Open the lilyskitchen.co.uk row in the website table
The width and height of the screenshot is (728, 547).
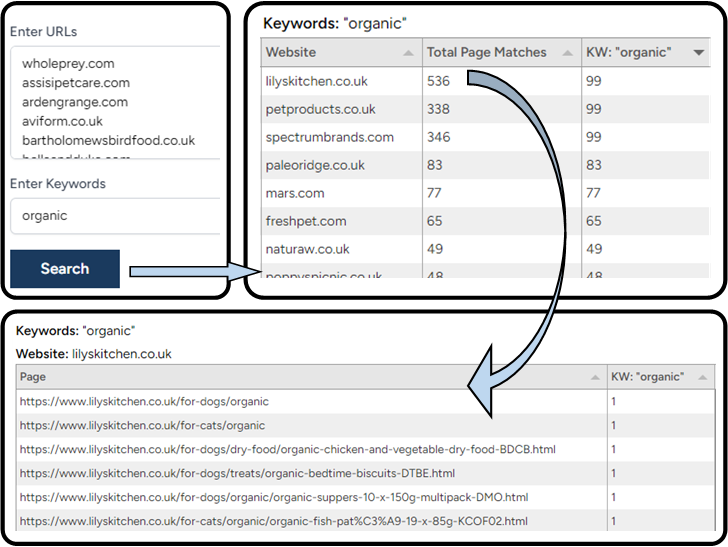pos(315,81)
